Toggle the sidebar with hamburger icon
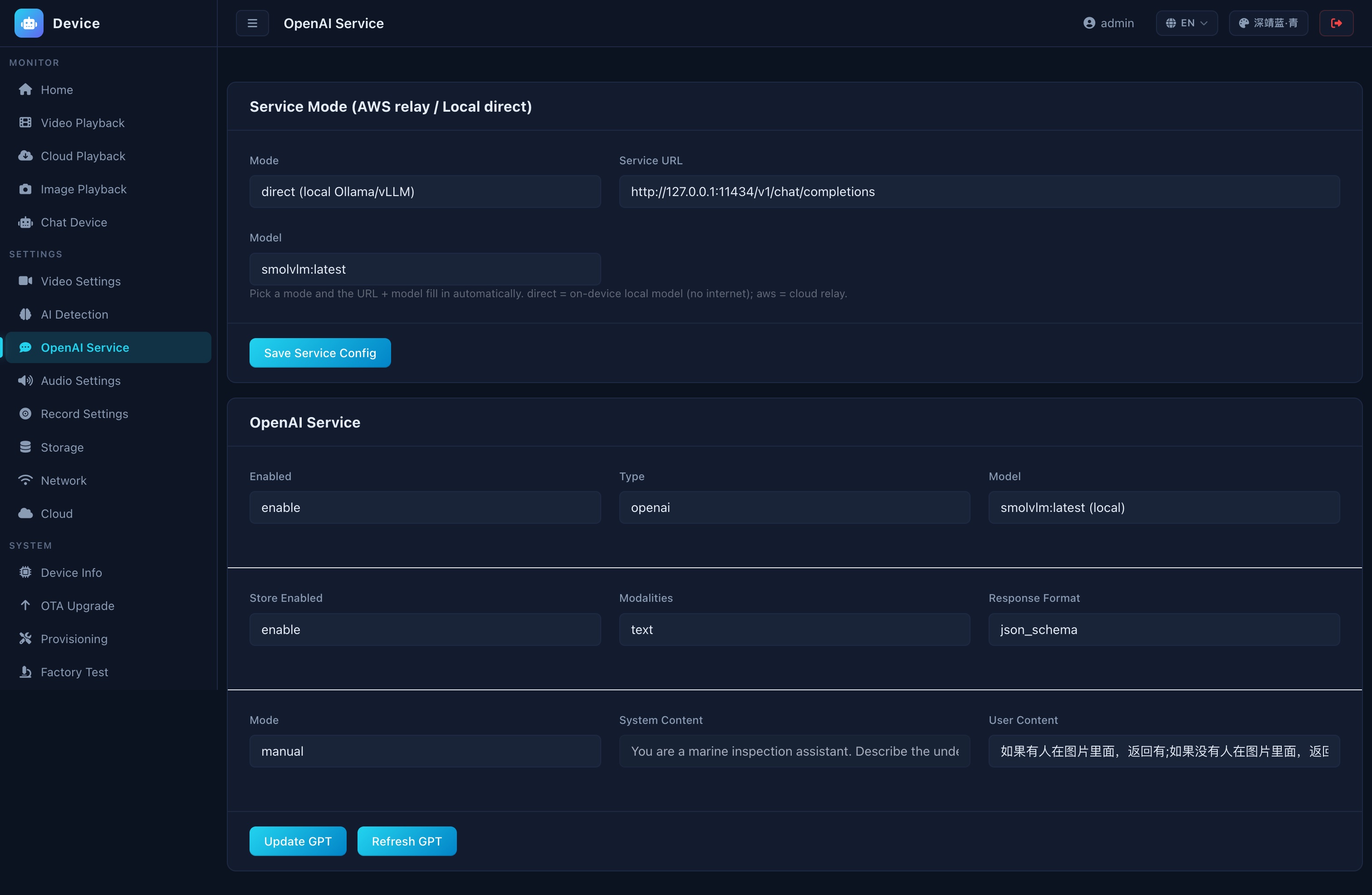Viewport: 1372px width, 895px height. click(253, 23)
